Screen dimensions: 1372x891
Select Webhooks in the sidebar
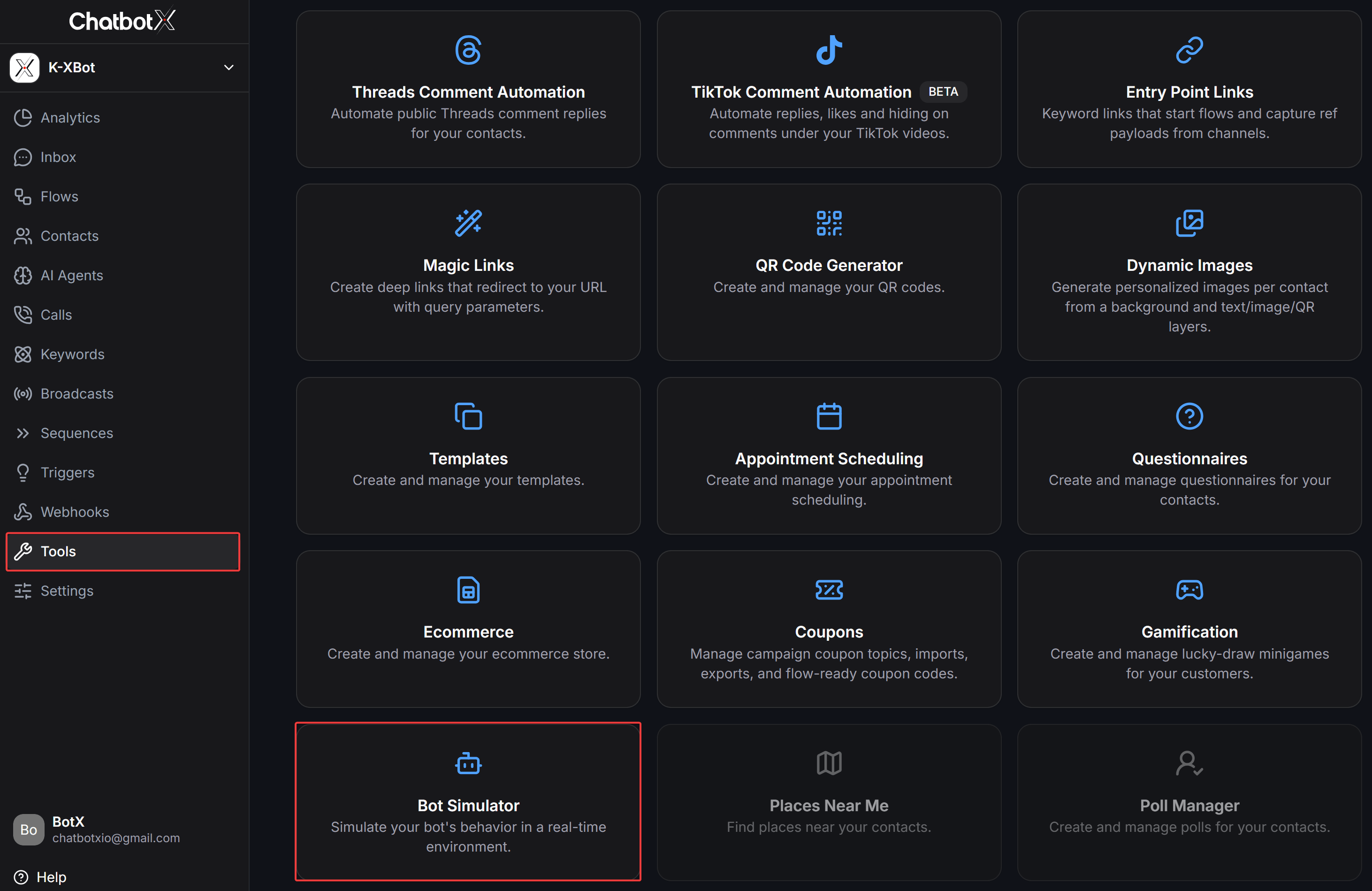tap(124, 512)
